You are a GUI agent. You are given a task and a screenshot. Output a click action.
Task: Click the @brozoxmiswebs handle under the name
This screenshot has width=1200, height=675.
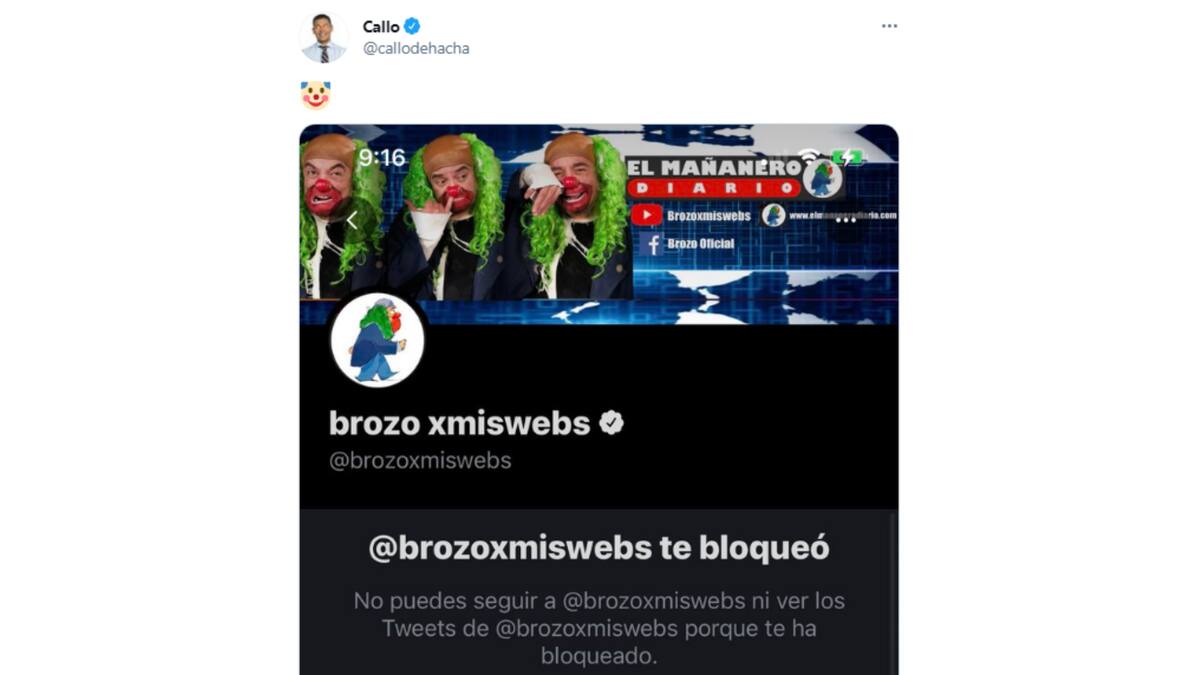[420, 461]
